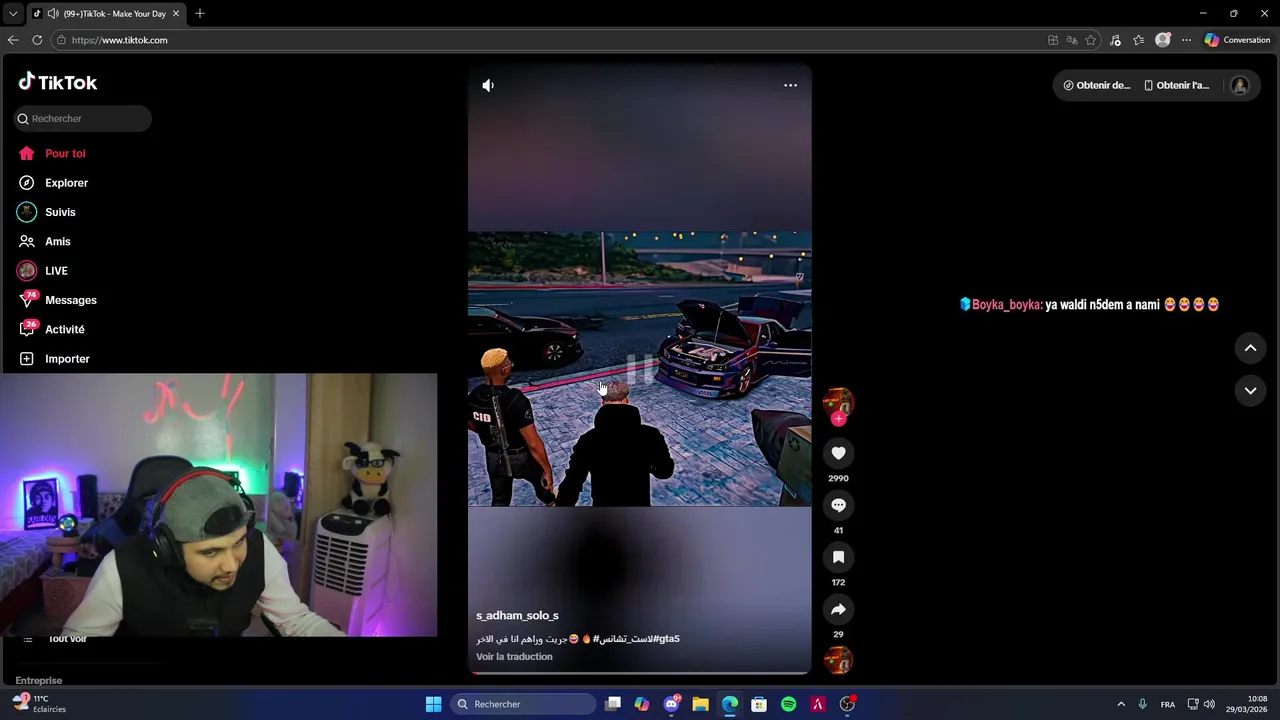This screenshot has width=1280, height=720.
Task: Open Activité notifications
Action: (64, 329)
